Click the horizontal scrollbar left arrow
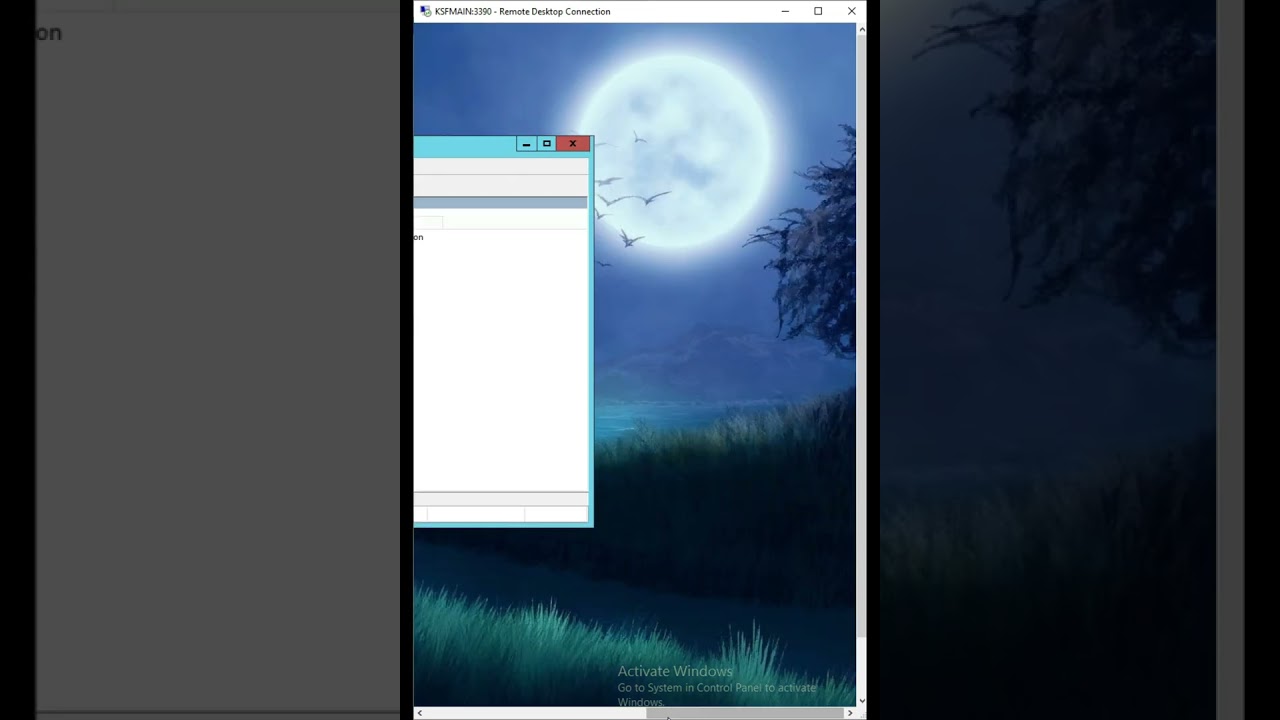 click(x=420, y=713)
